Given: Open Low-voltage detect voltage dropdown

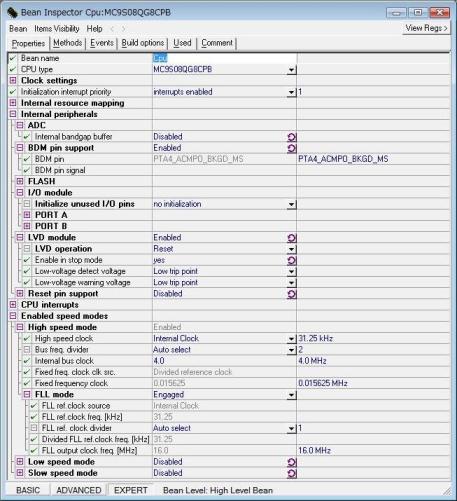Looking at the screenshot, I should coord(291,272).
